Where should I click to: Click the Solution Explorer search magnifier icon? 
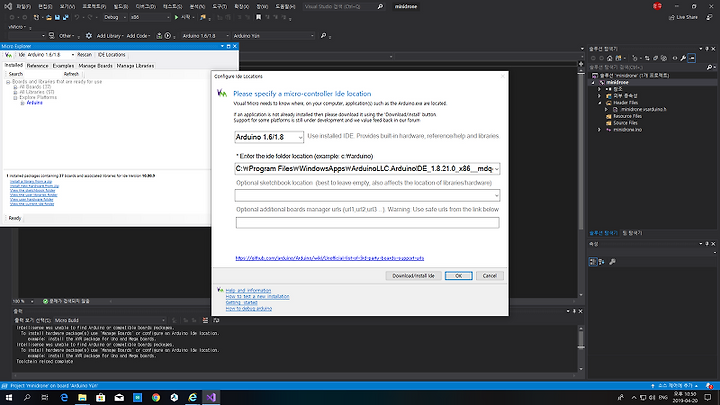pos(709,68)
